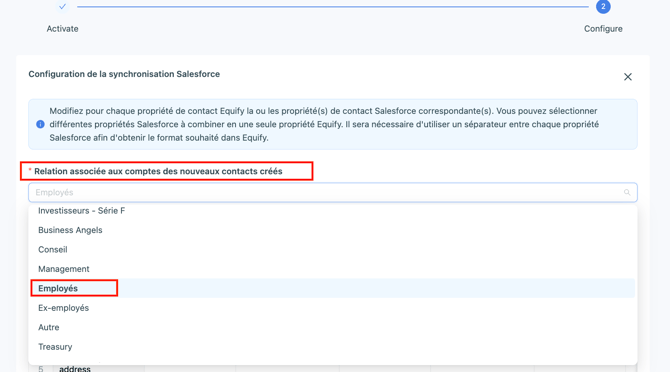The image size is (670, 372).
Task: Click the completed Activate step checkmark
Action: [x=62, y=6]
